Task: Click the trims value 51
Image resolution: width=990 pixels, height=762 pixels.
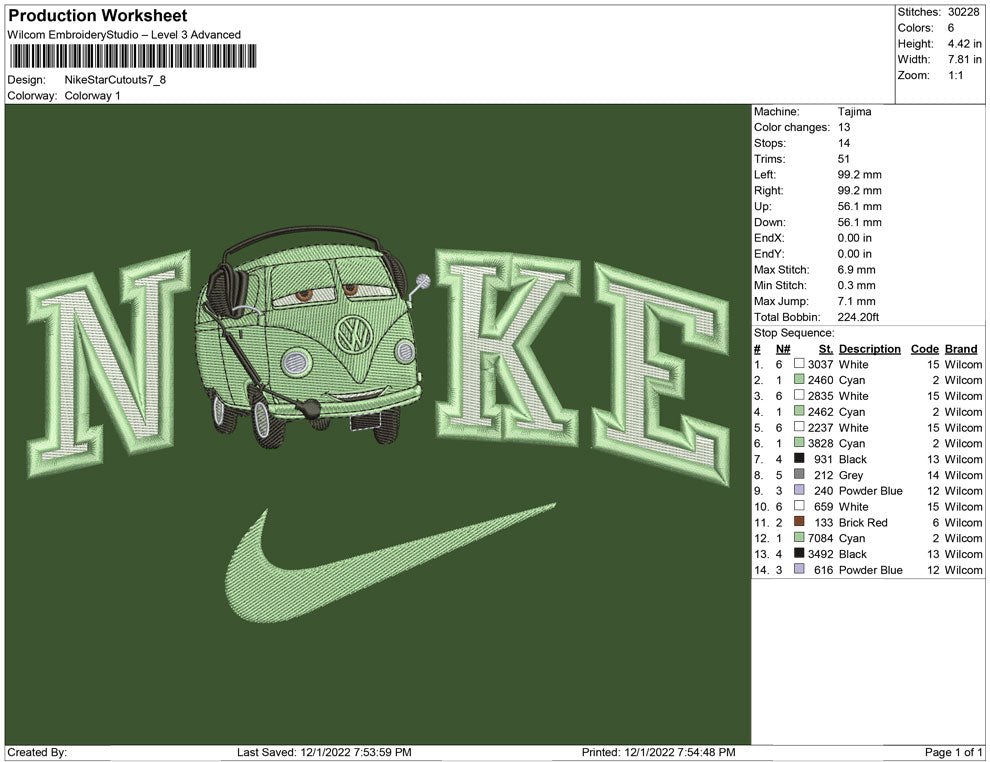Action: point(844,158)
